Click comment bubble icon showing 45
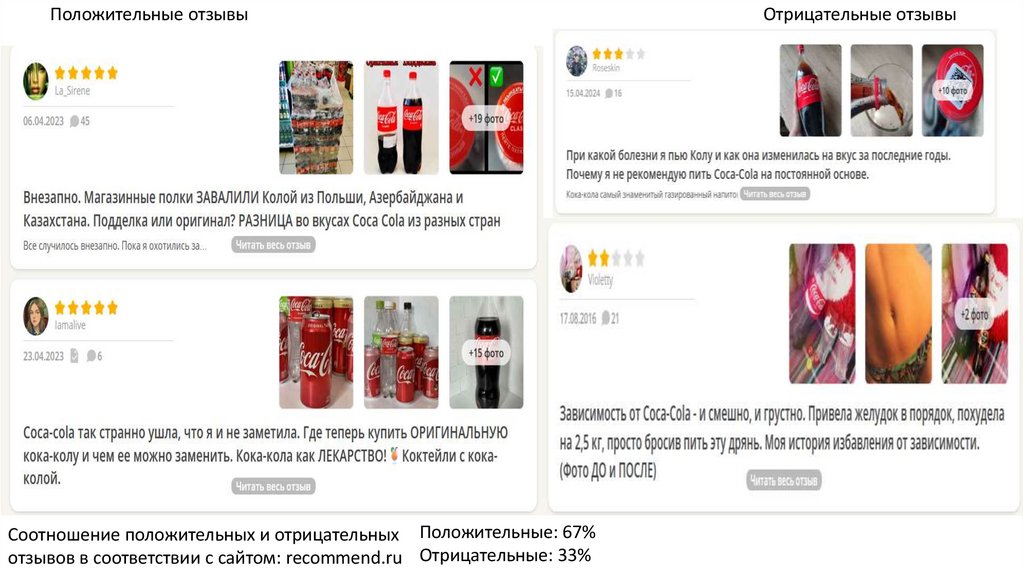Image resolution: width=1024 pixels, height=574 pixels. tap(74, 121)
